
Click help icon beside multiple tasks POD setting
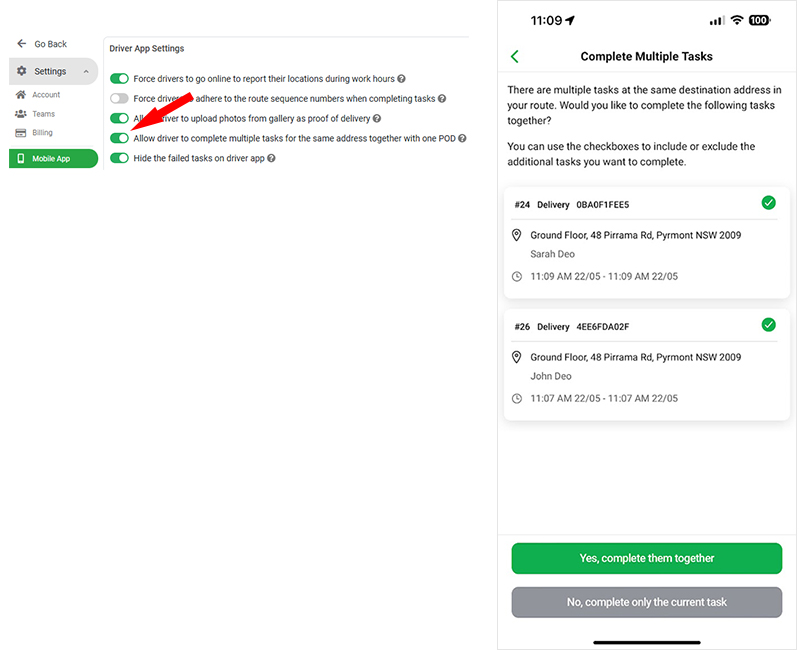pyautogui.click(x=463, y=138)
